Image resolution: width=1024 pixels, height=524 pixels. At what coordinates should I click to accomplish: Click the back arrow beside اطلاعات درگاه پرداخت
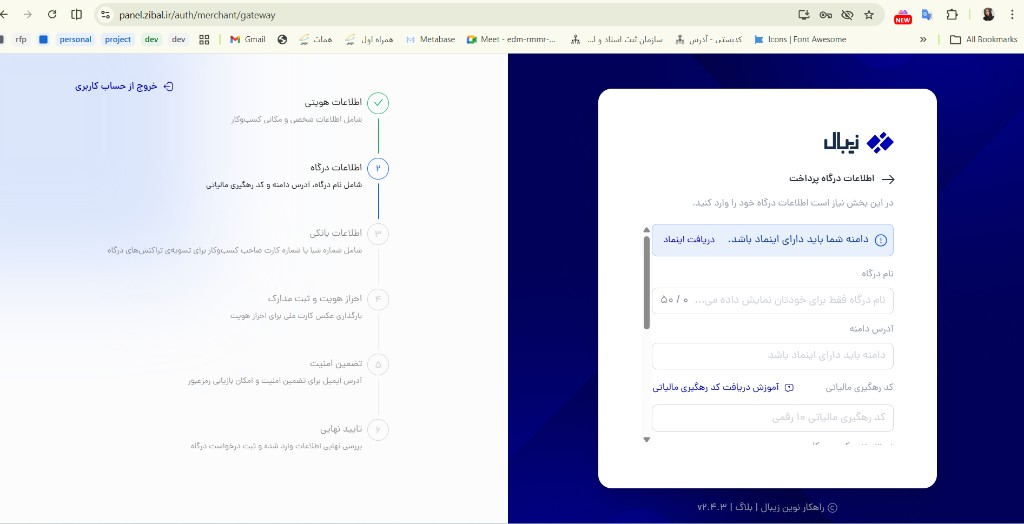(888, 179)
